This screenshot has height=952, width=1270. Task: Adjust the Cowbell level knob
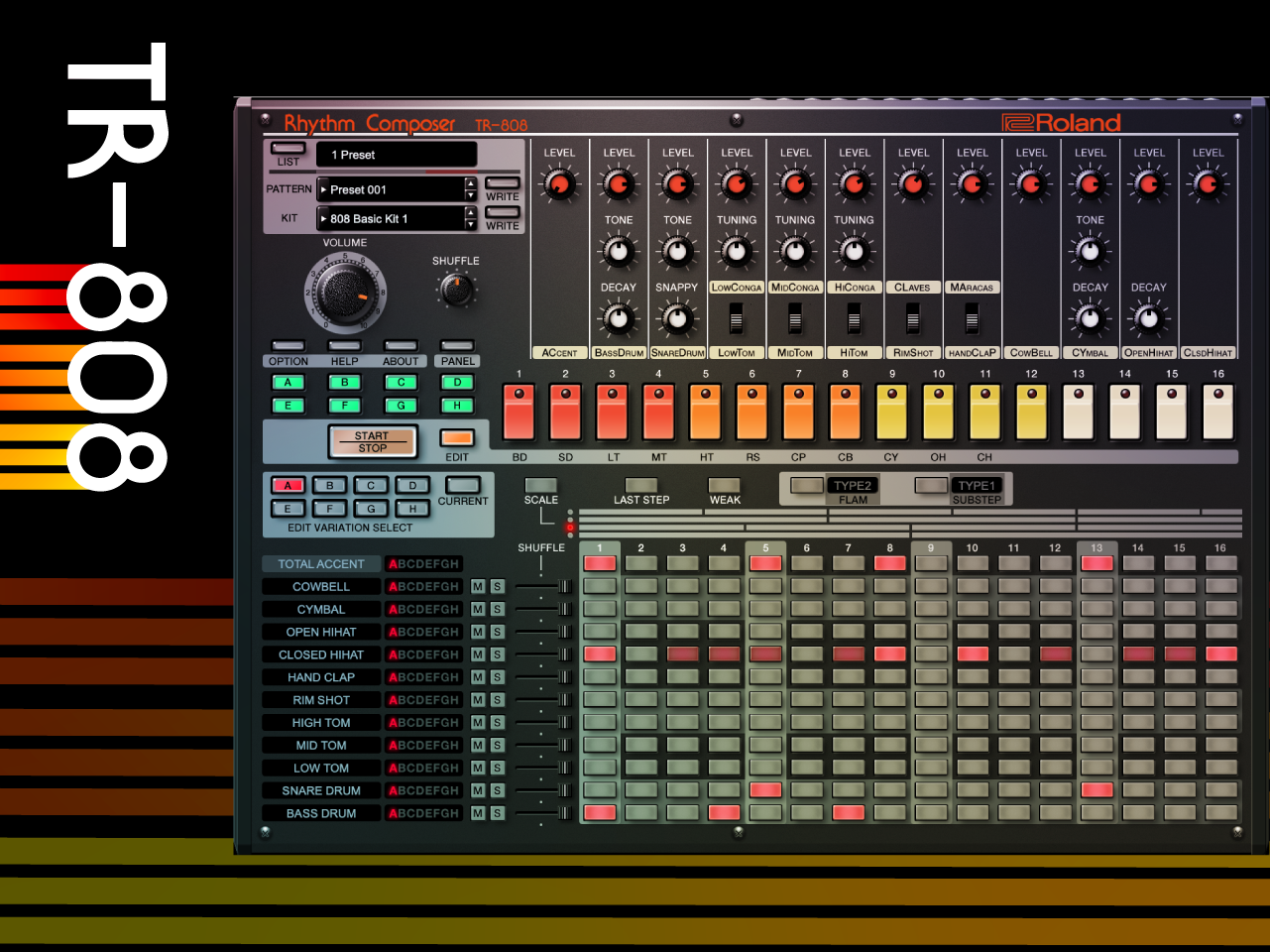(1031, 184)
